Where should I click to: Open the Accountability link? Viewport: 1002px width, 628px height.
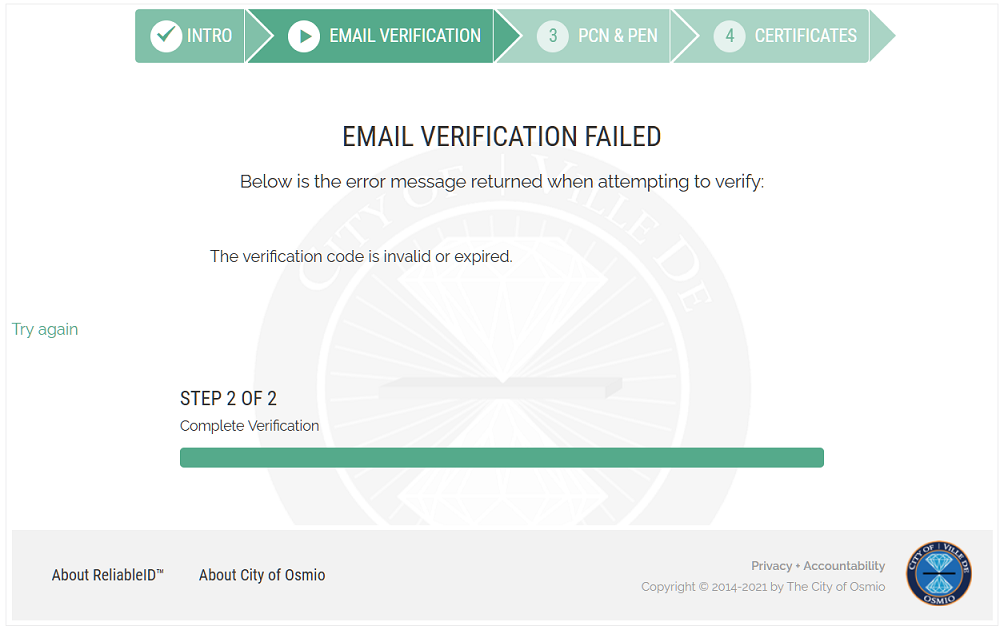pyautogui.click(x=844, y=566)
